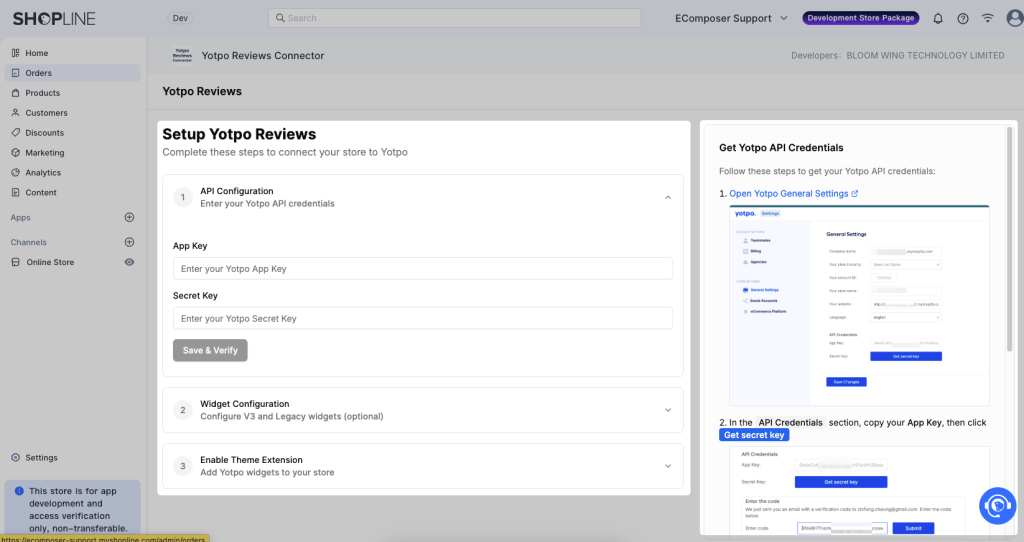Click the notification bell icon
Viewport: 1024px width, 542px height.
point(938,18)
